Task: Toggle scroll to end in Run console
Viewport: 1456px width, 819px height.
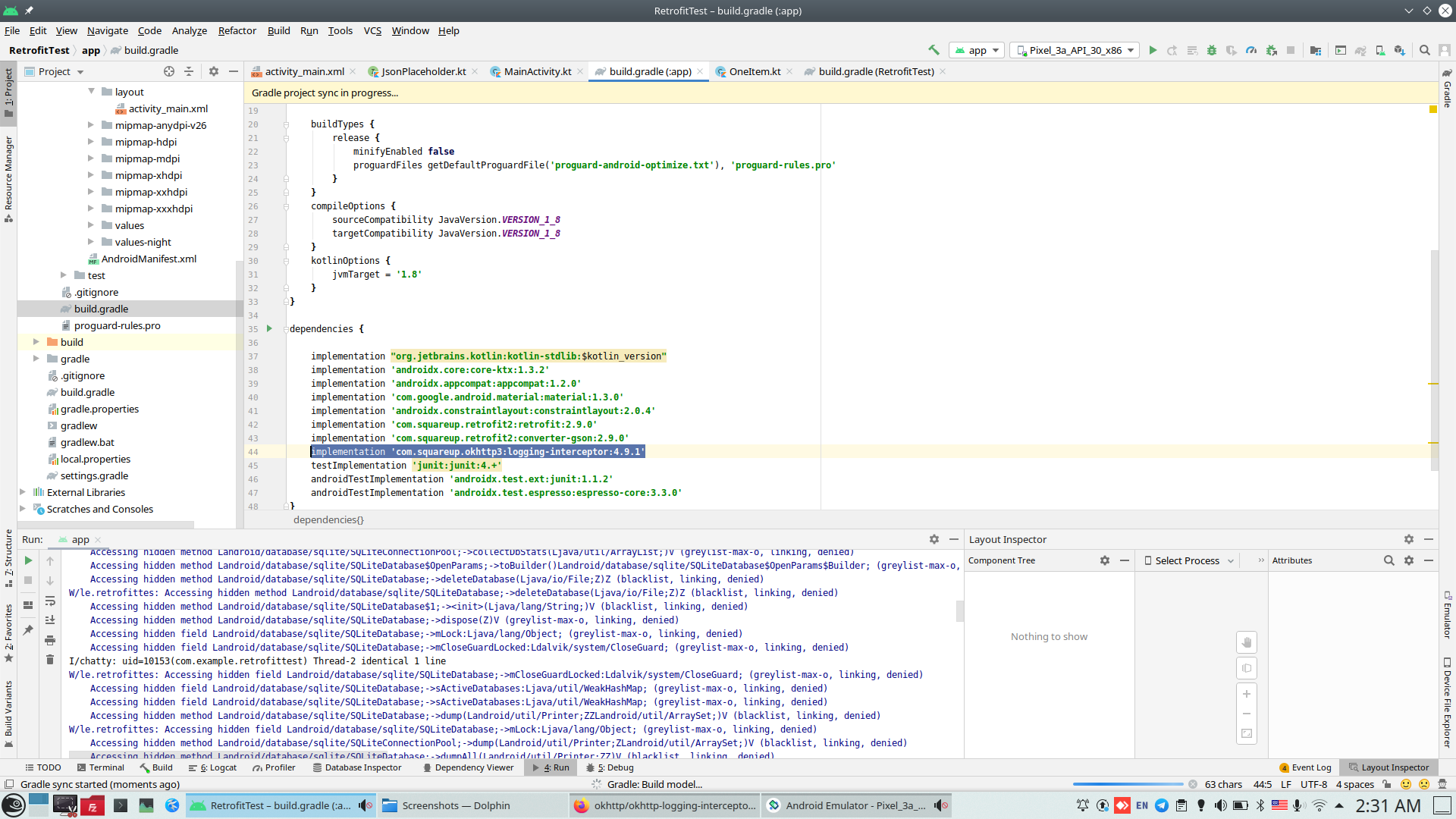Action: coord(50,620)
